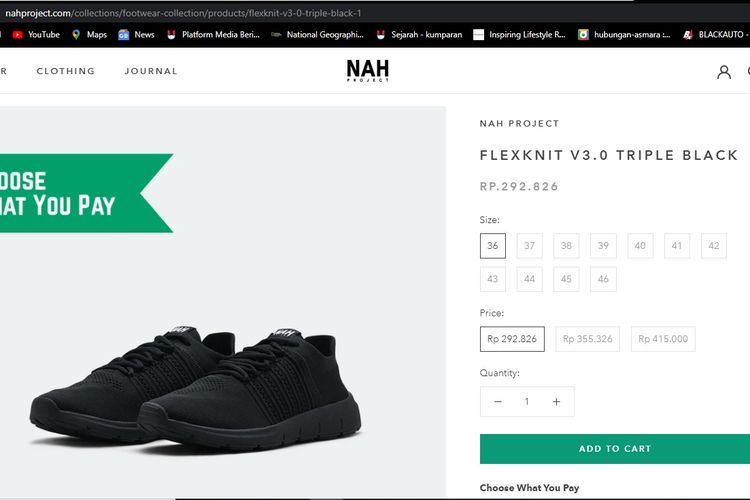Click the Add to Cart button

point(614,449)
